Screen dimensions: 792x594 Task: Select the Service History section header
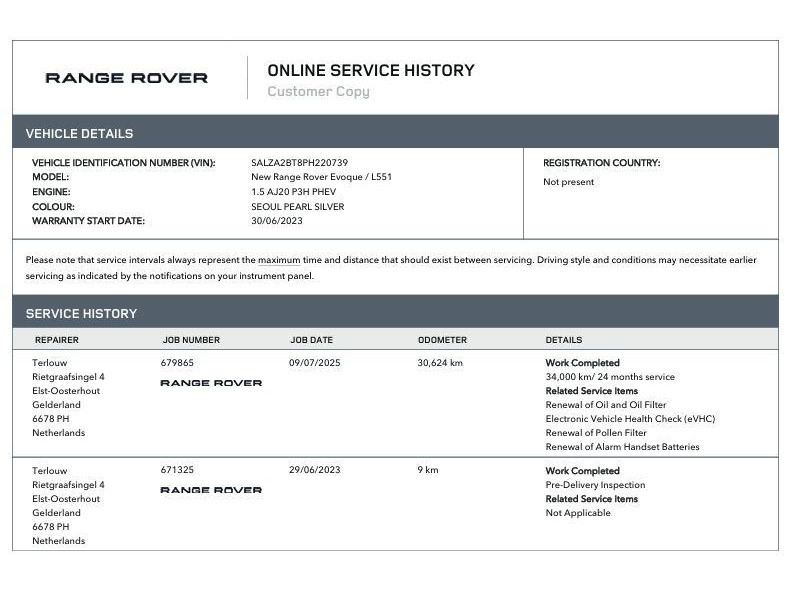point(395,312)
